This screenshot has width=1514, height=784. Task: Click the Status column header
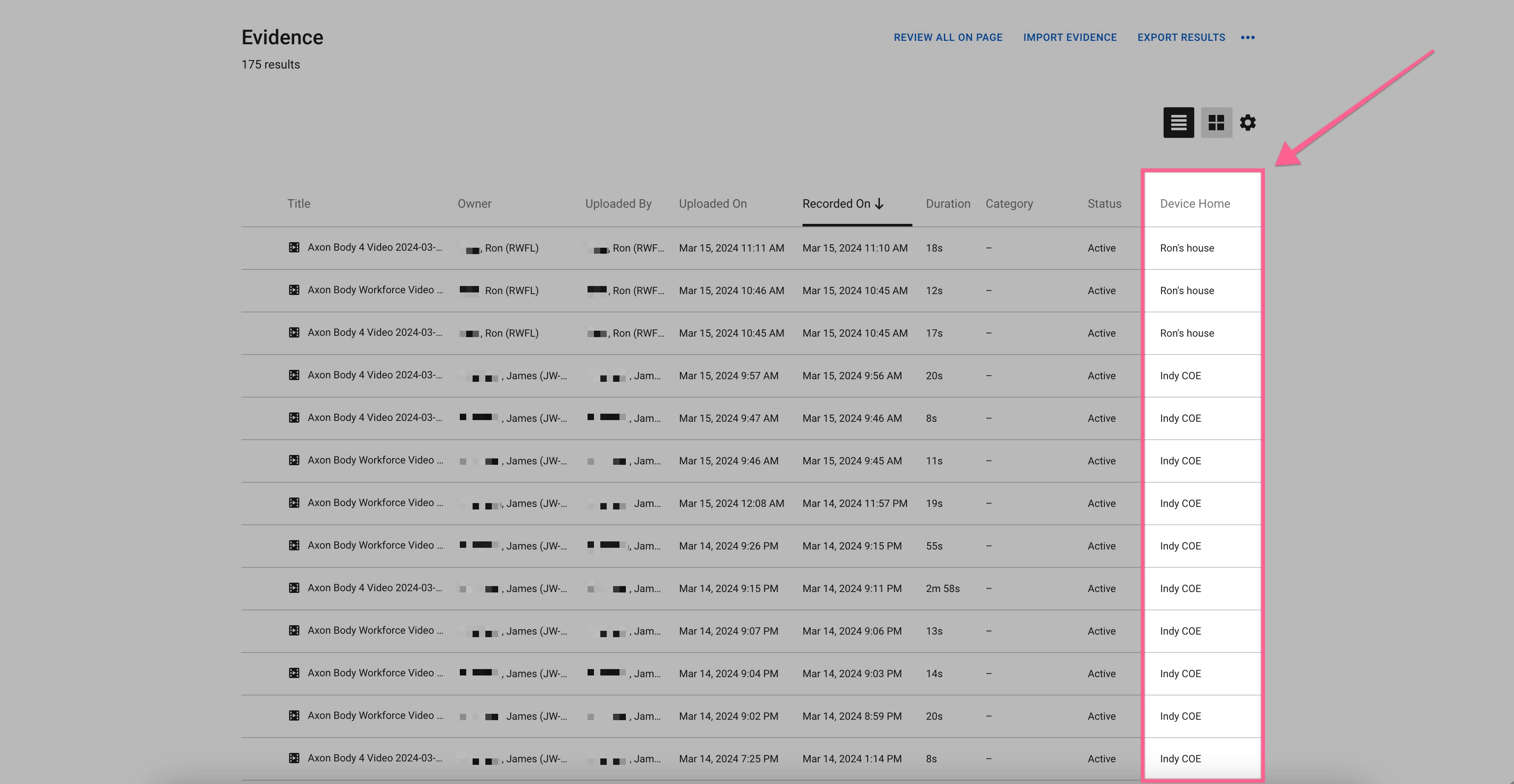1104,203
